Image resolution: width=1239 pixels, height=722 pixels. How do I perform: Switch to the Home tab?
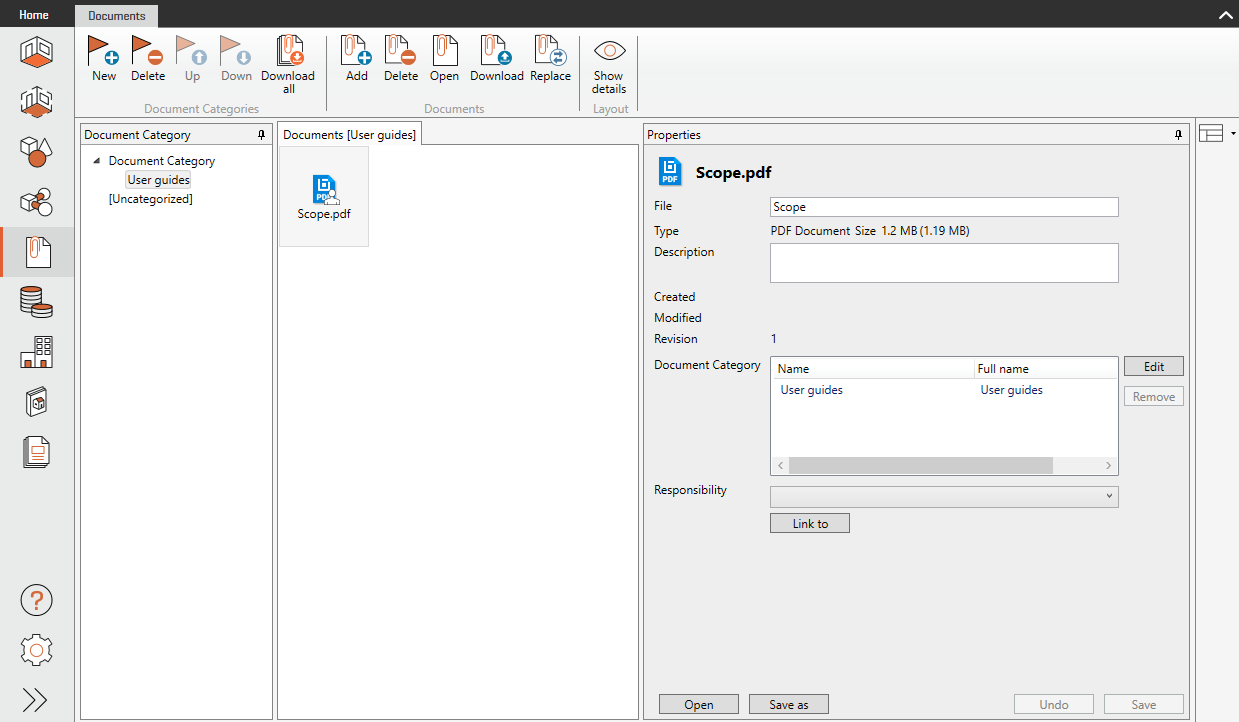34,15
